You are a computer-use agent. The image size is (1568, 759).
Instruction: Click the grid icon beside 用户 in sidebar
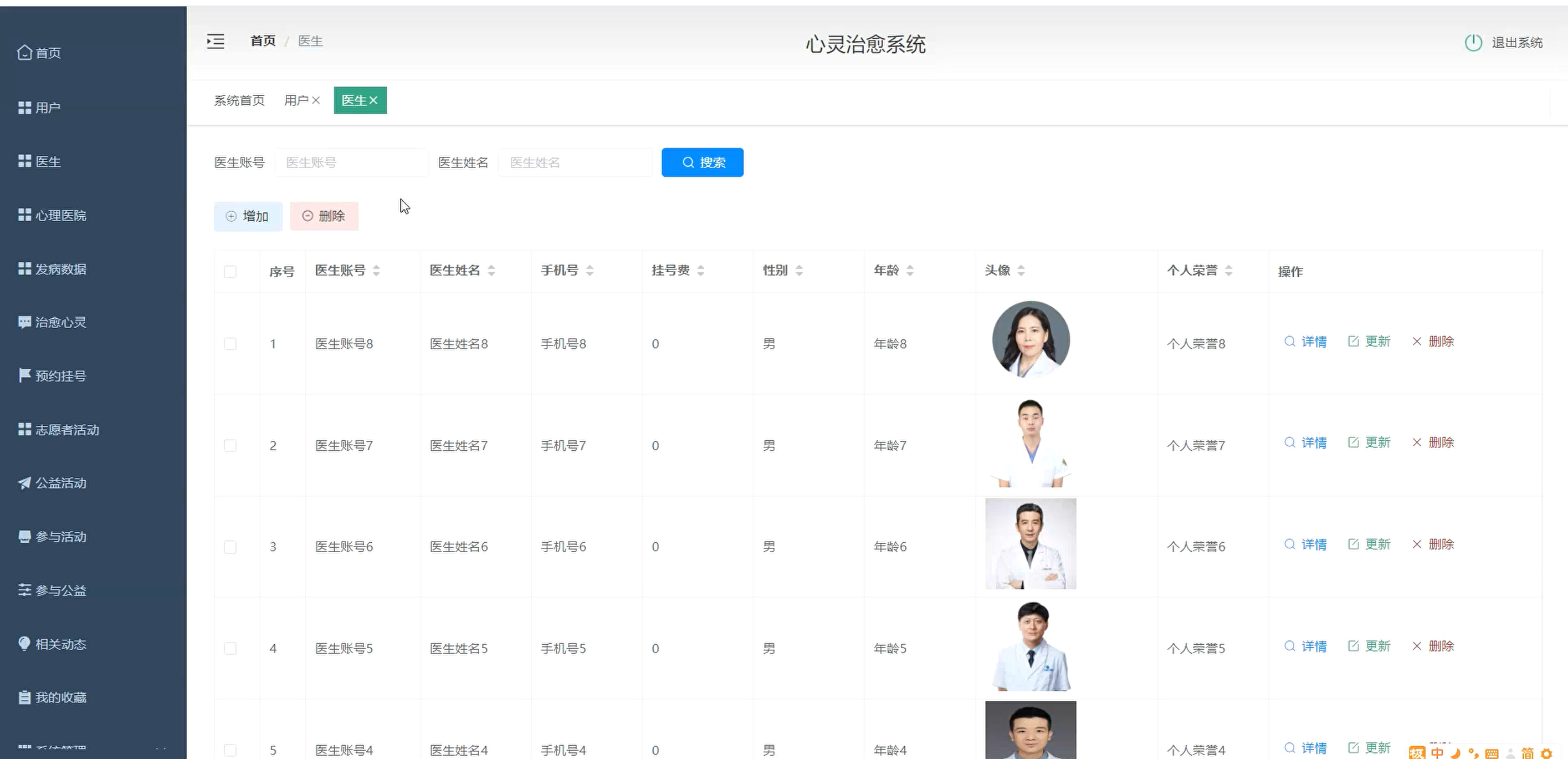[x=24, y=108]
